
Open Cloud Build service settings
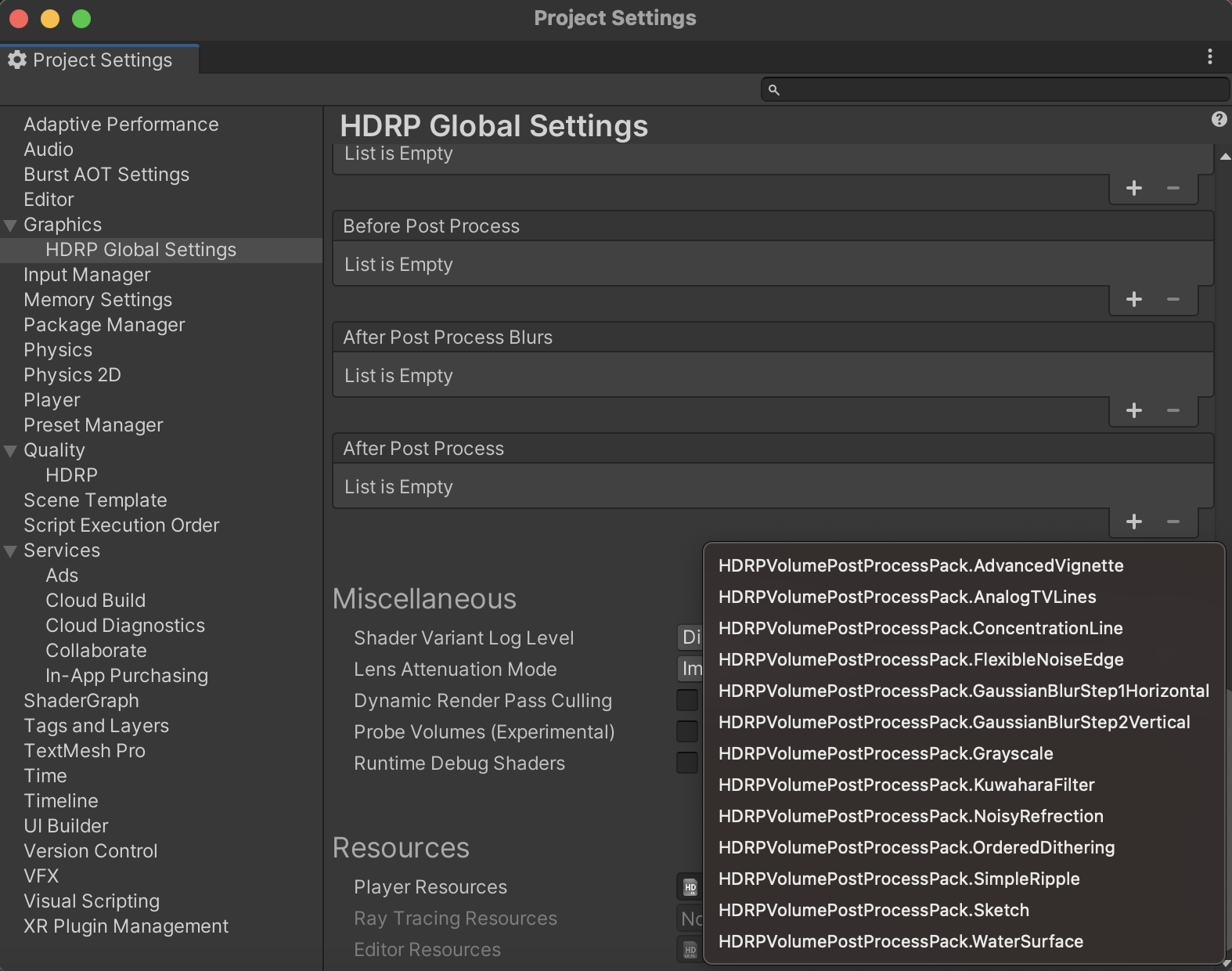tap(95, 601)
